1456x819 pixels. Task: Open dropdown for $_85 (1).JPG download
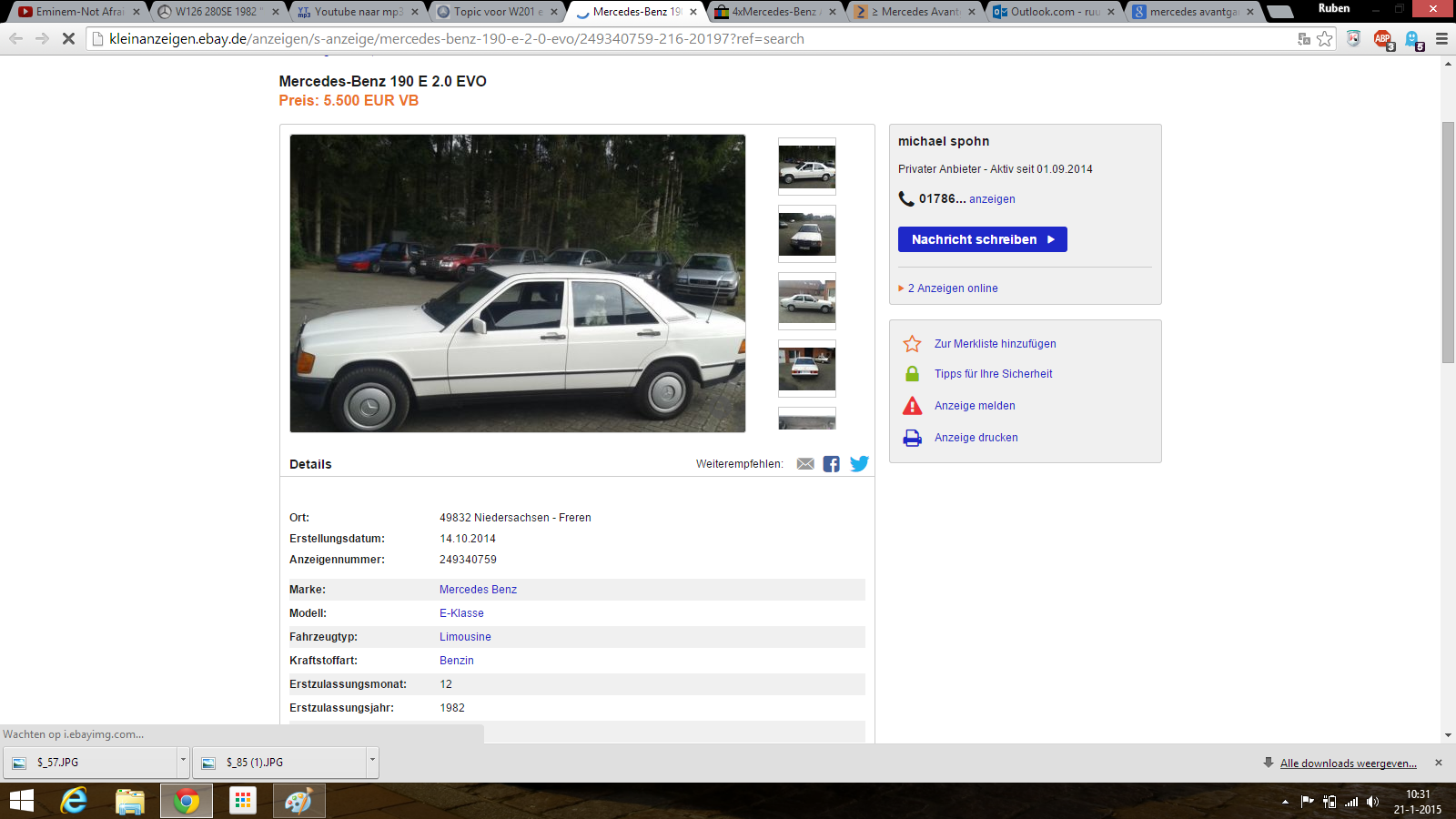point(372,762)
